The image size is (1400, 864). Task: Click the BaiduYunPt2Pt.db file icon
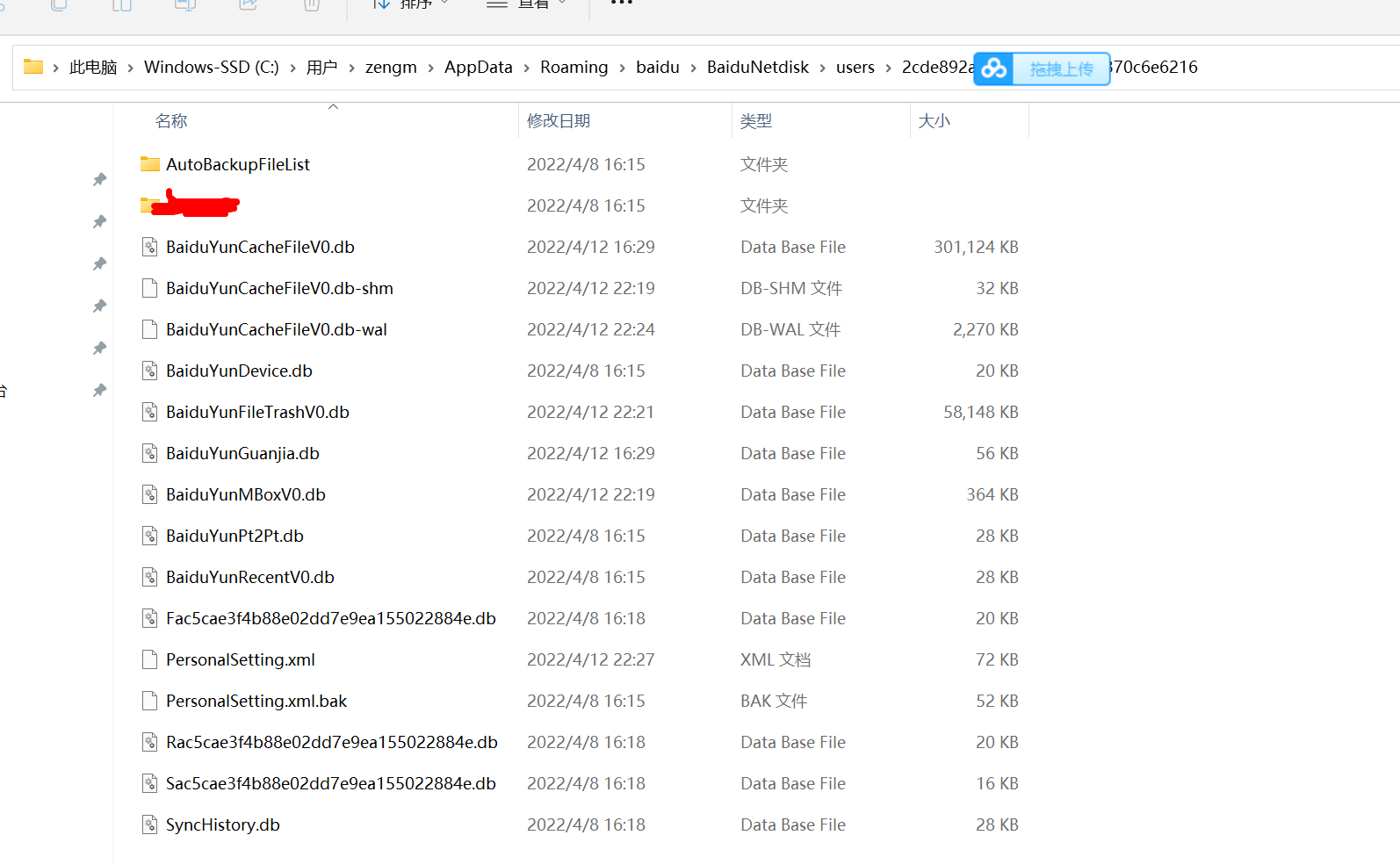click(x=150, y=536)
